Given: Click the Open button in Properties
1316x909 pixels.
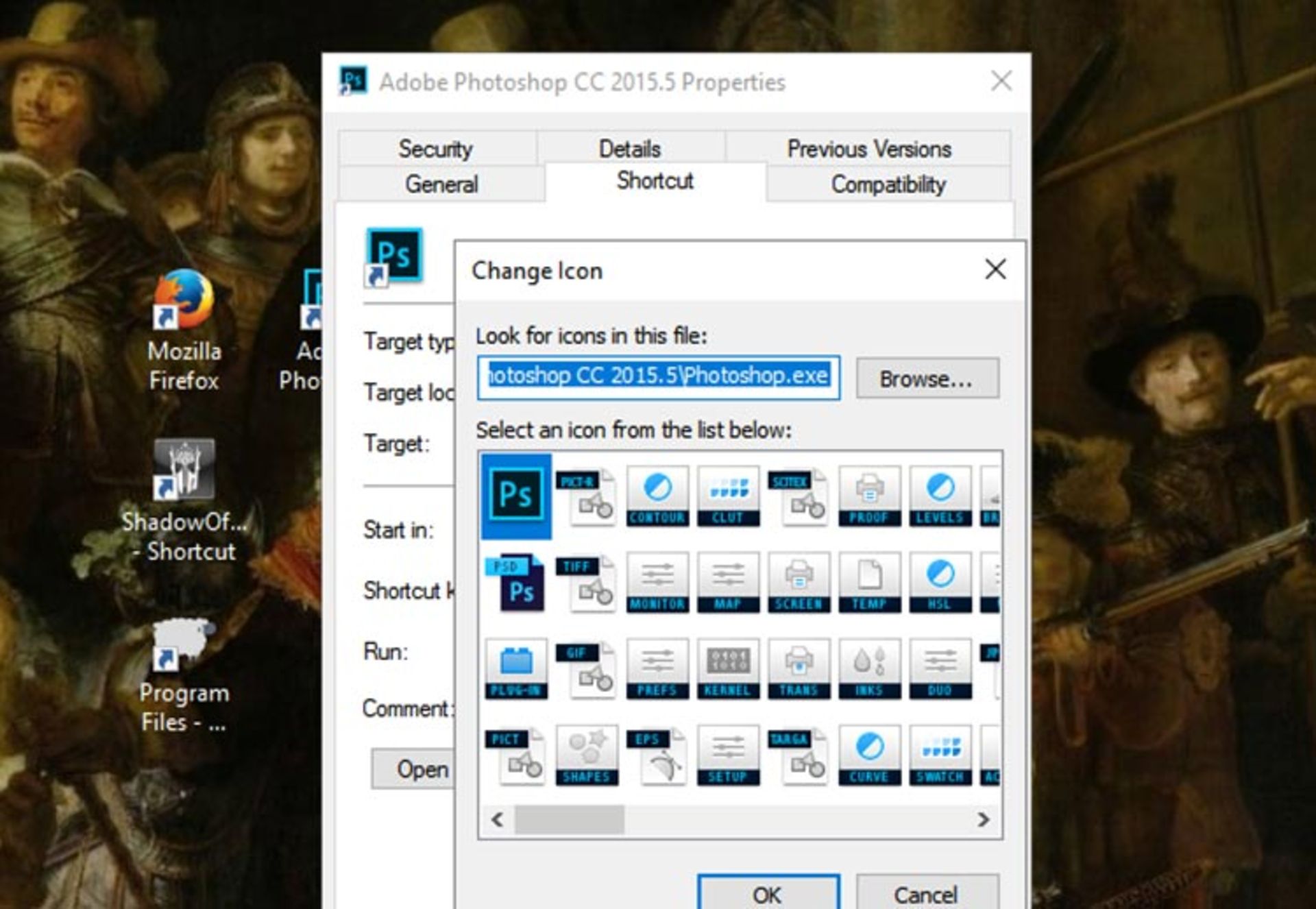Looking at the screenshot, I should [x=413, y=769].
